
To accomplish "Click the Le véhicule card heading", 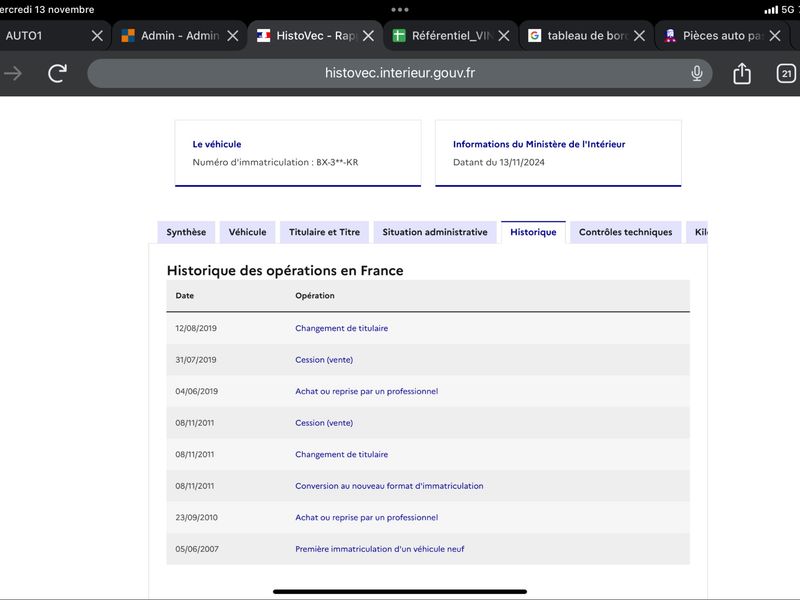I will (217, 144).
